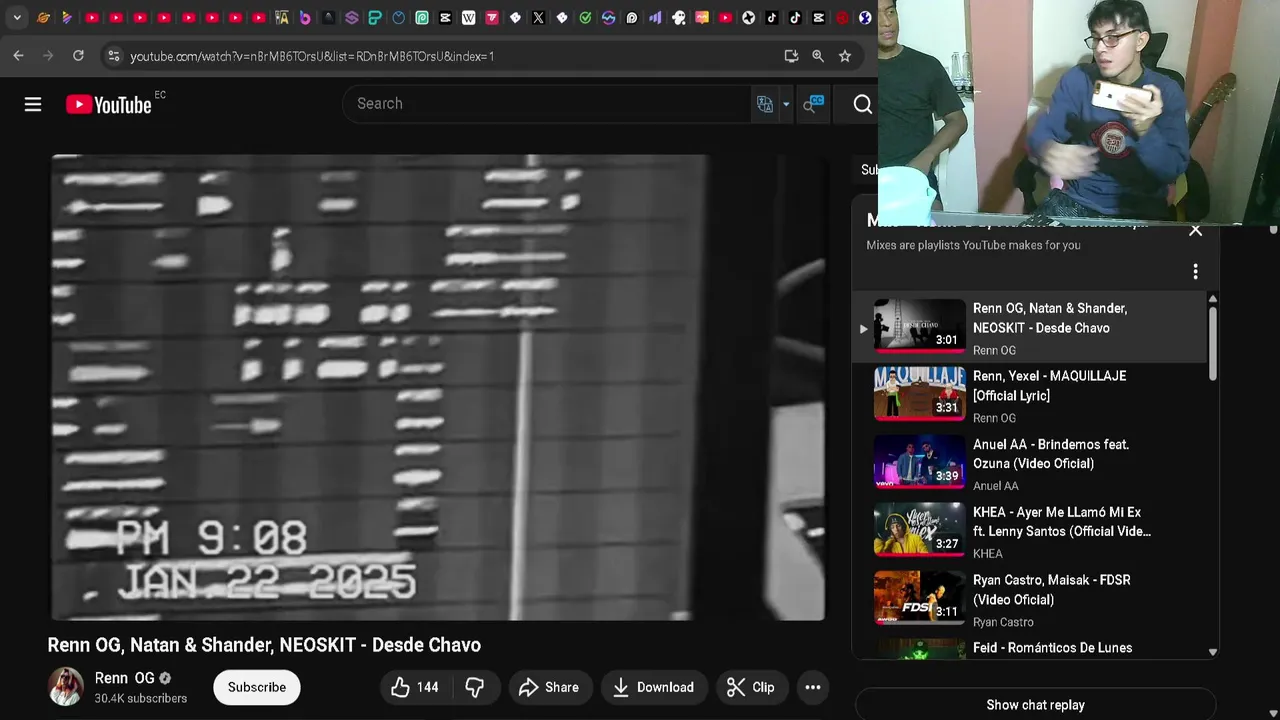Go back with browser back arrow
This screenshot has width=1280, height=720.
(x=18, y=56)
